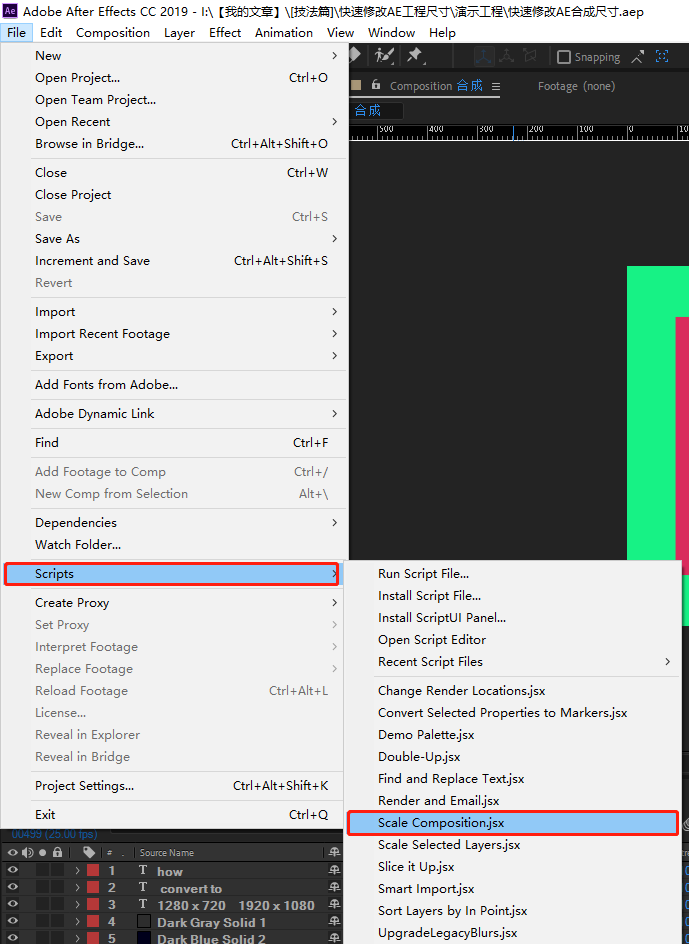Enable the Snapping checkbox

[x=564, y=57]
